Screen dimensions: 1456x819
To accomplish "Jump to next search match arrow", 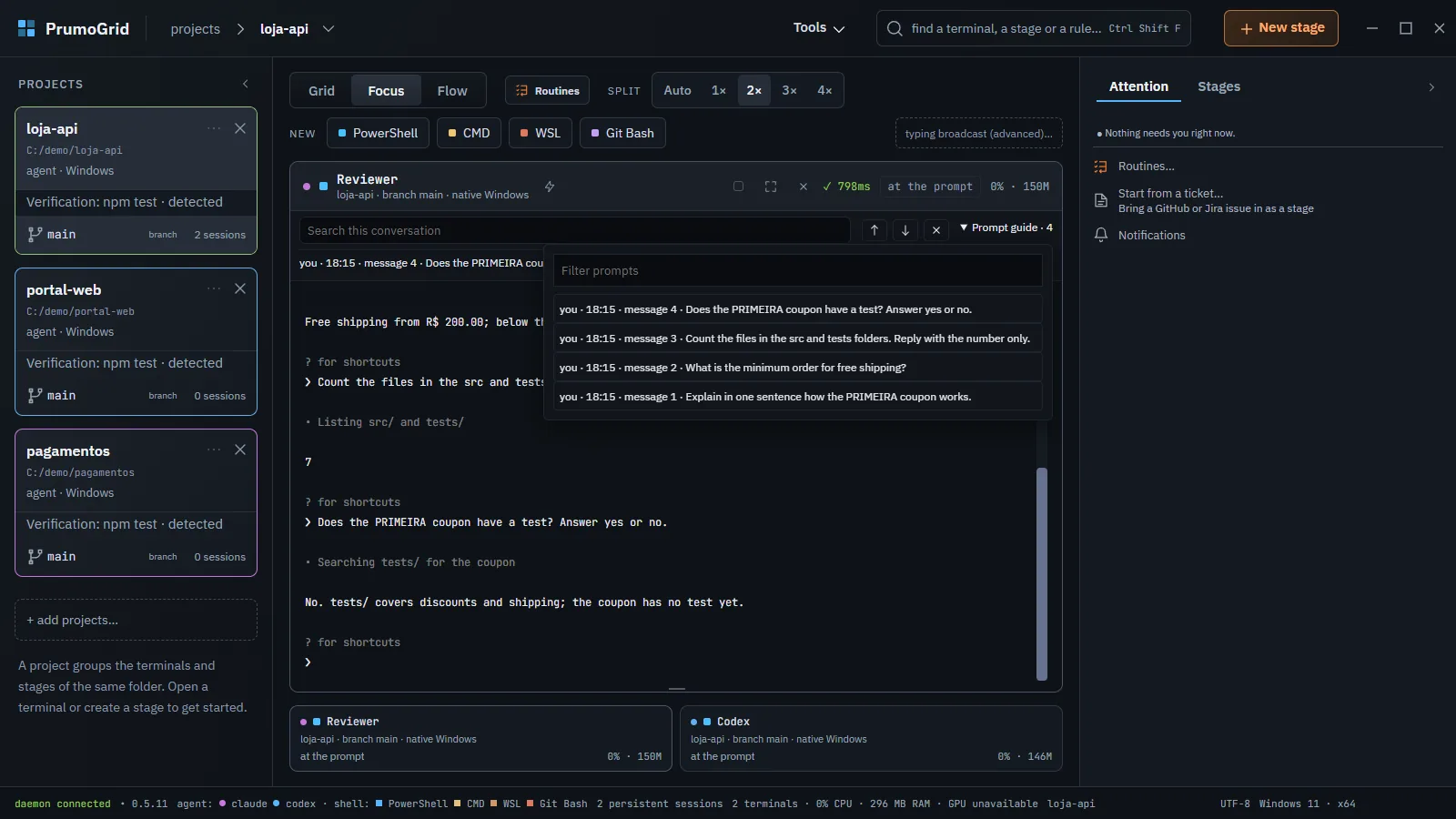I will 905,230.
